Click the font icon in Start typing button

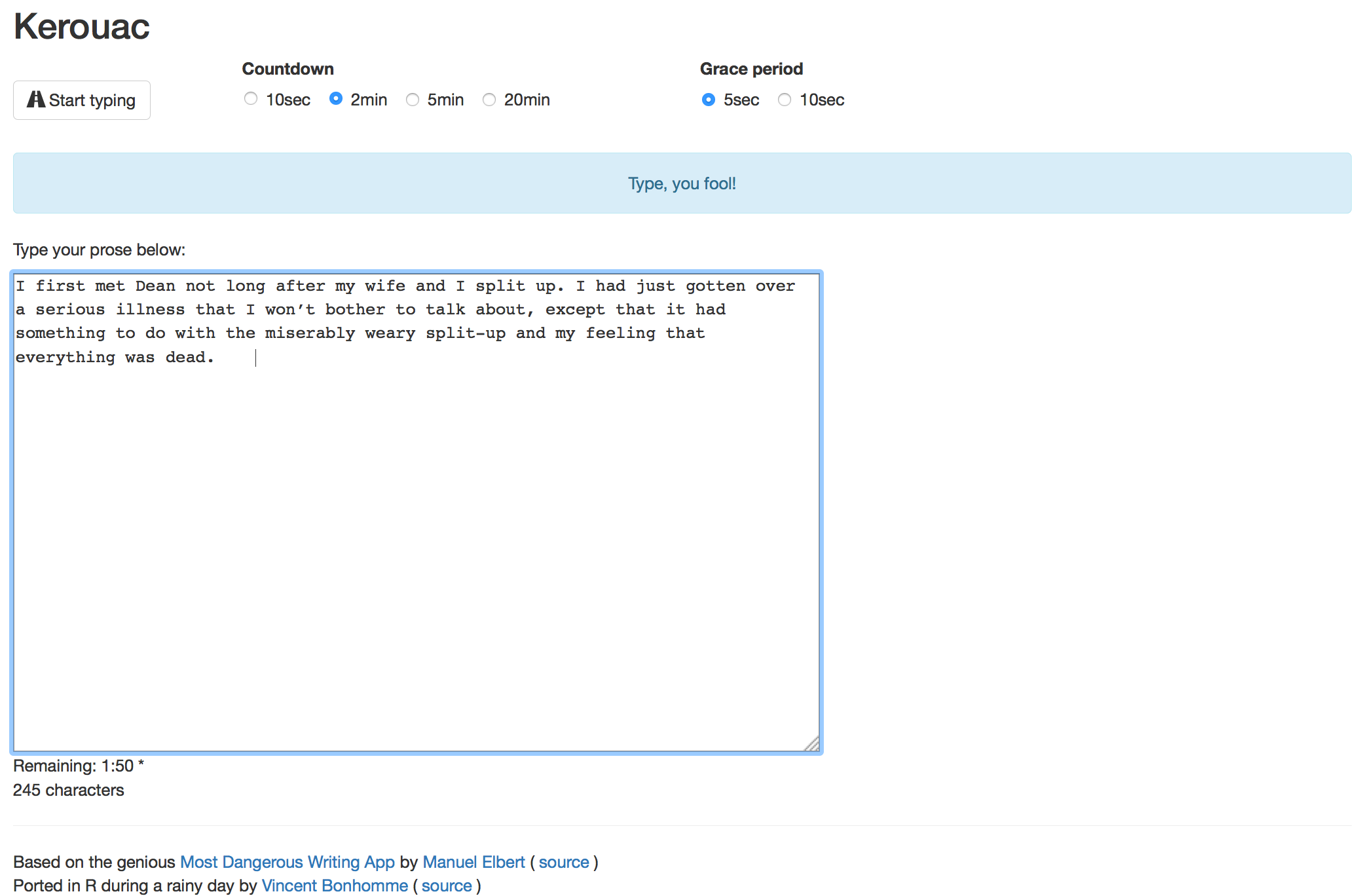click(35, 100)
